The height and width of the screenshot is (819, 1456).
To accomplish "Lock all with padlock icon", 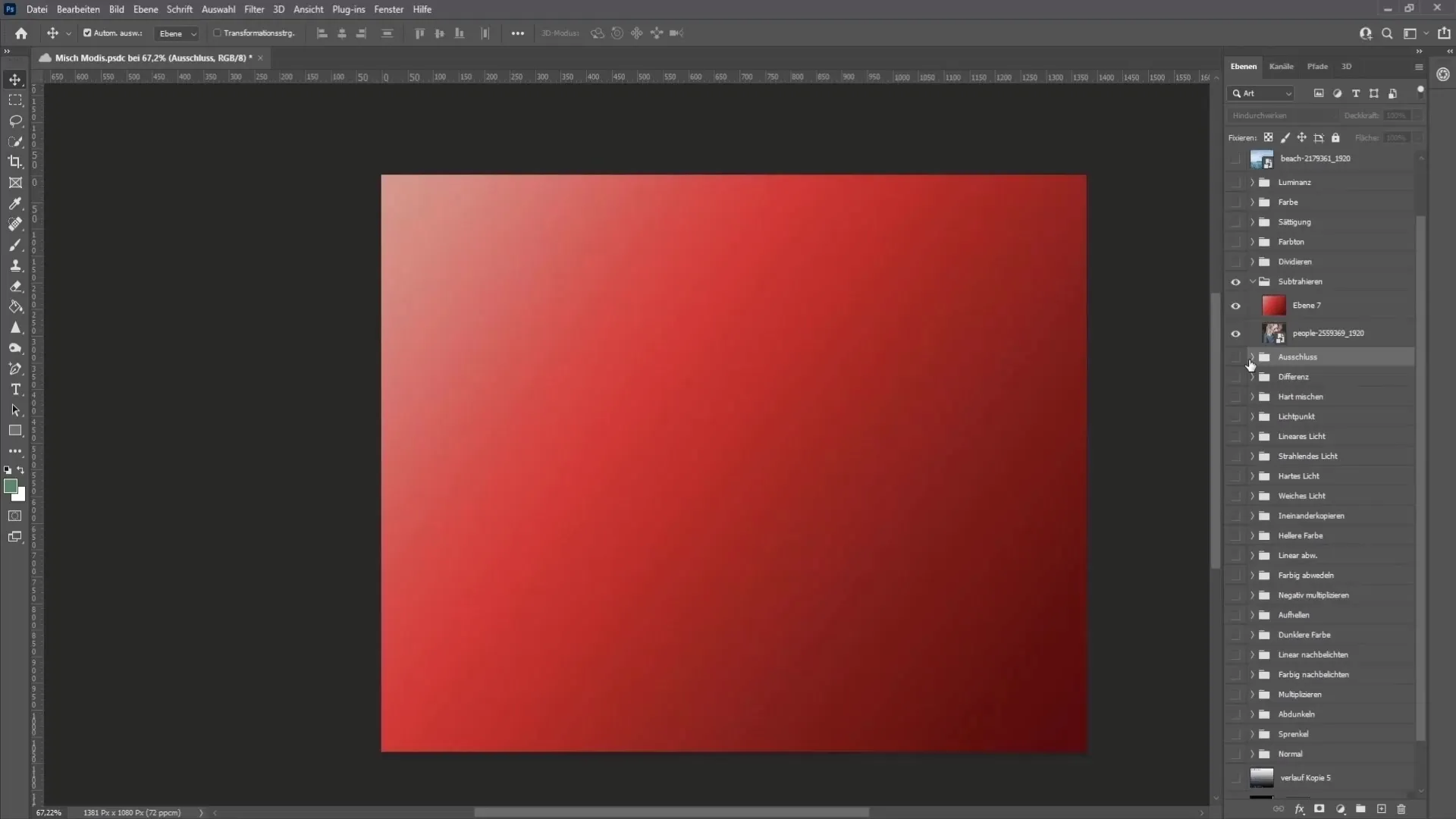I will (1335, 138).
